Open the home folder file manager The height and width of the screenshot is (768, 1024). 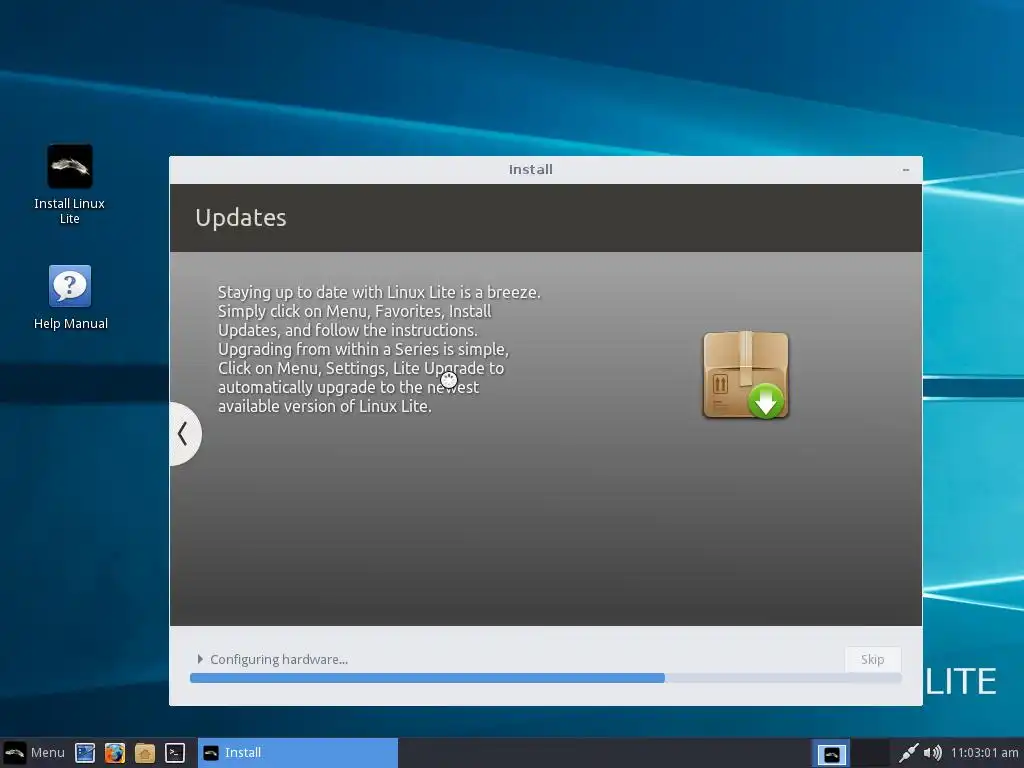coord(144,753)
